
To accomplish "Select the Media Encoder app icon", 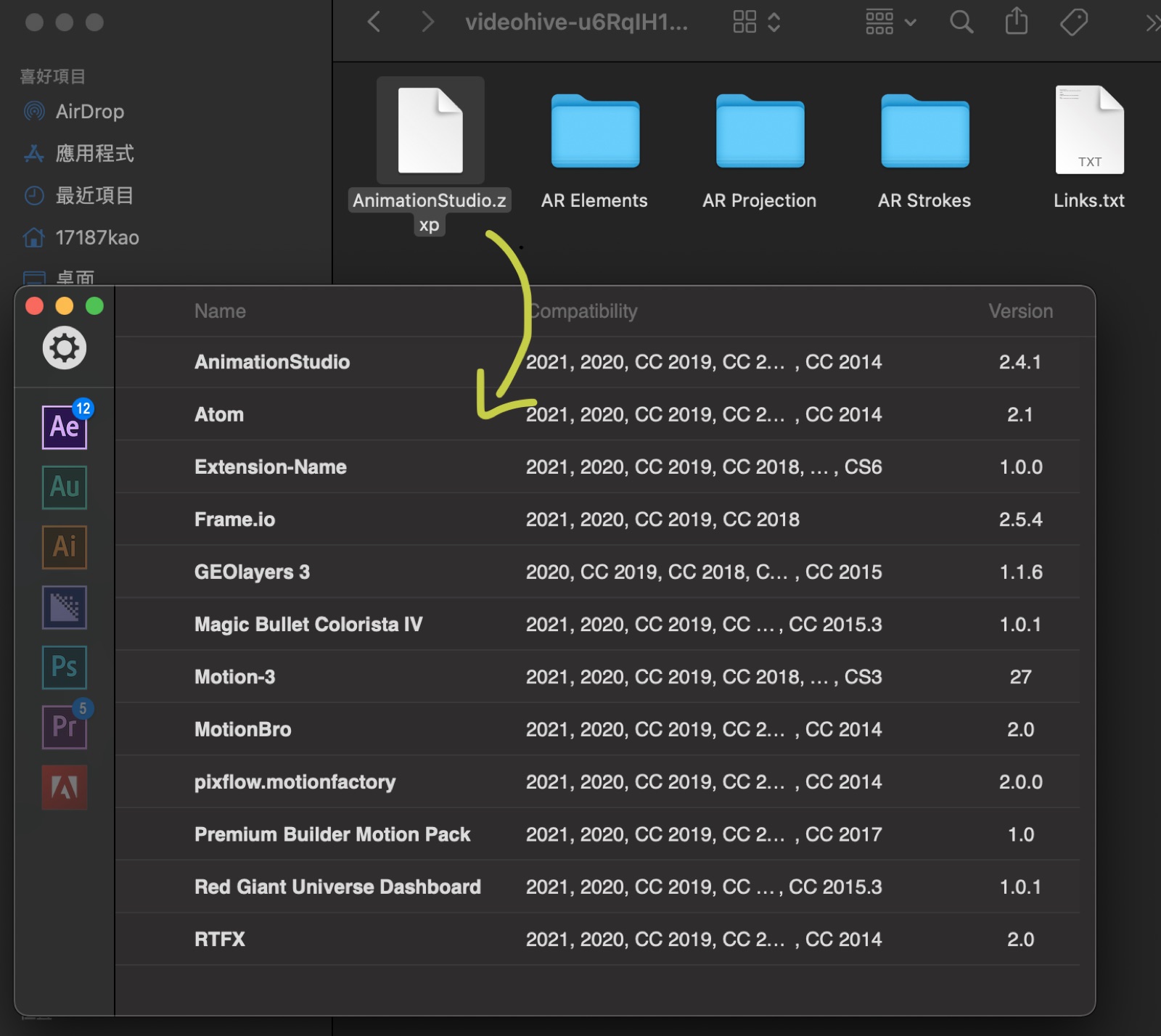I will [65, 607].
